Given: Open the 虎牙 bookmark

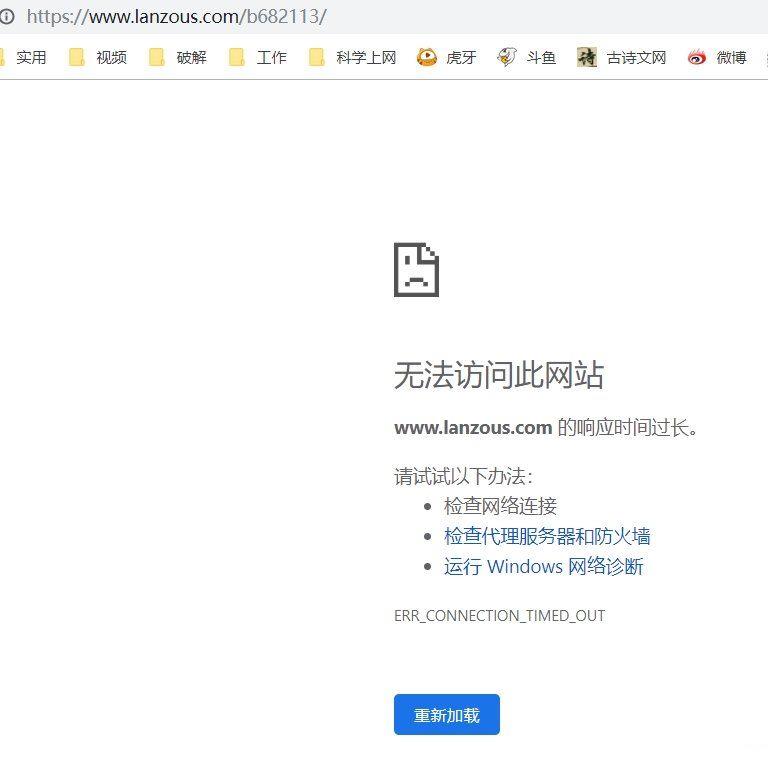Looking at the screenshot, I should click(x=447, y=57).
